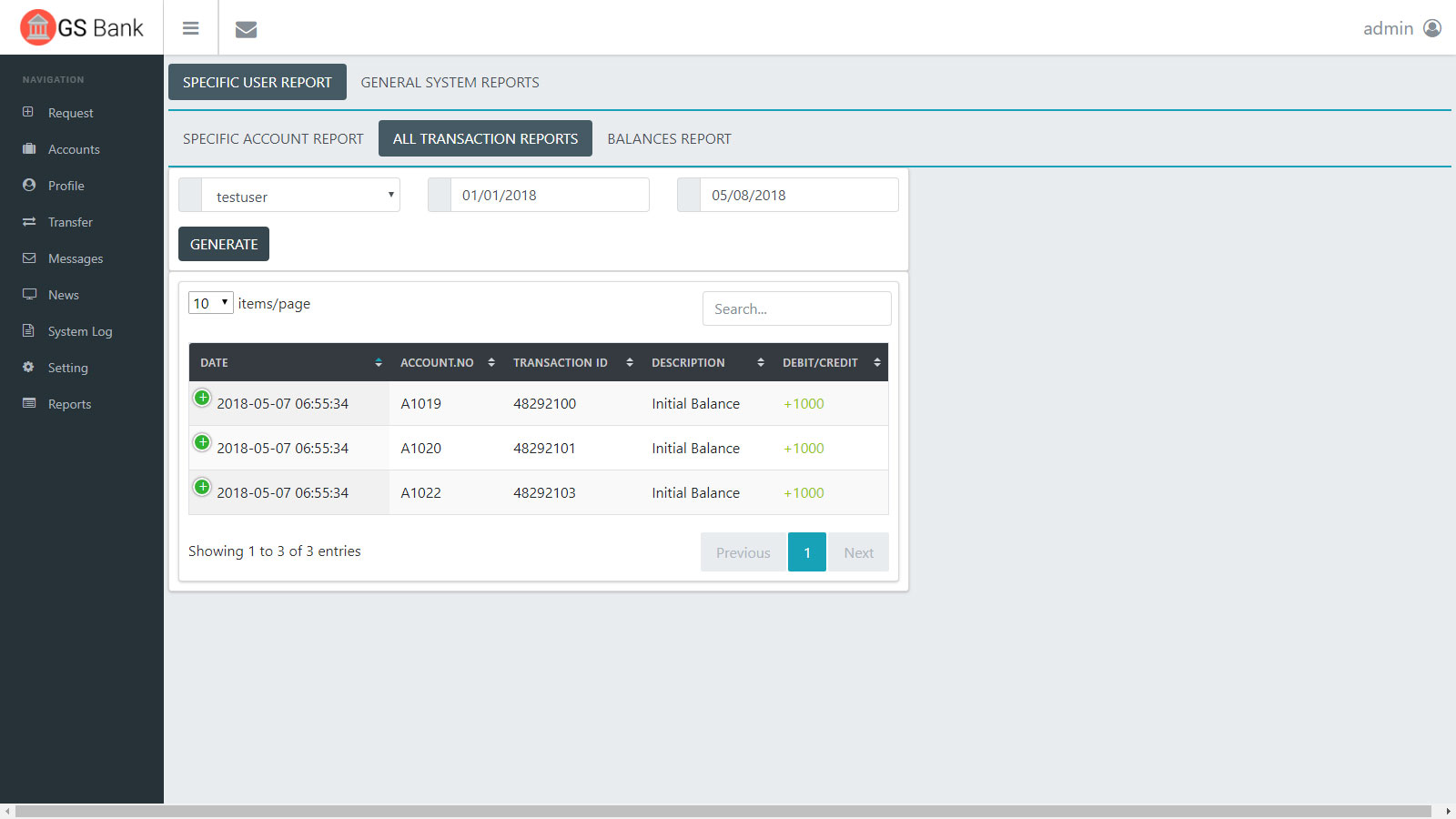This screenshot has width=1456, height=819.
Task: Open News in the sidebar
Action: (x=63, y=295)
